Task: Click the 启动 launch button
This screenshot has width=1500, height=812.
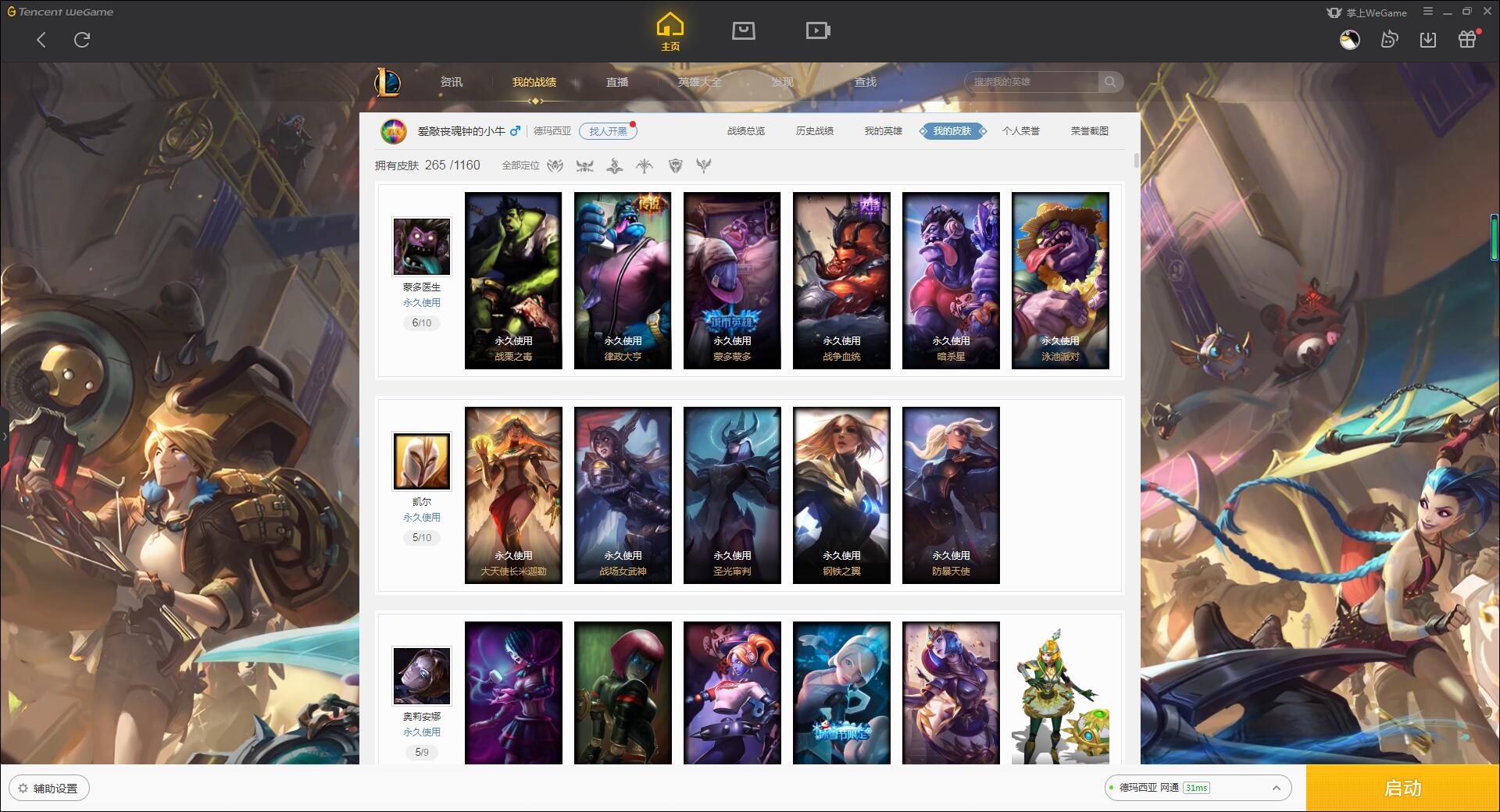Action: click(x=1402, y=788)
